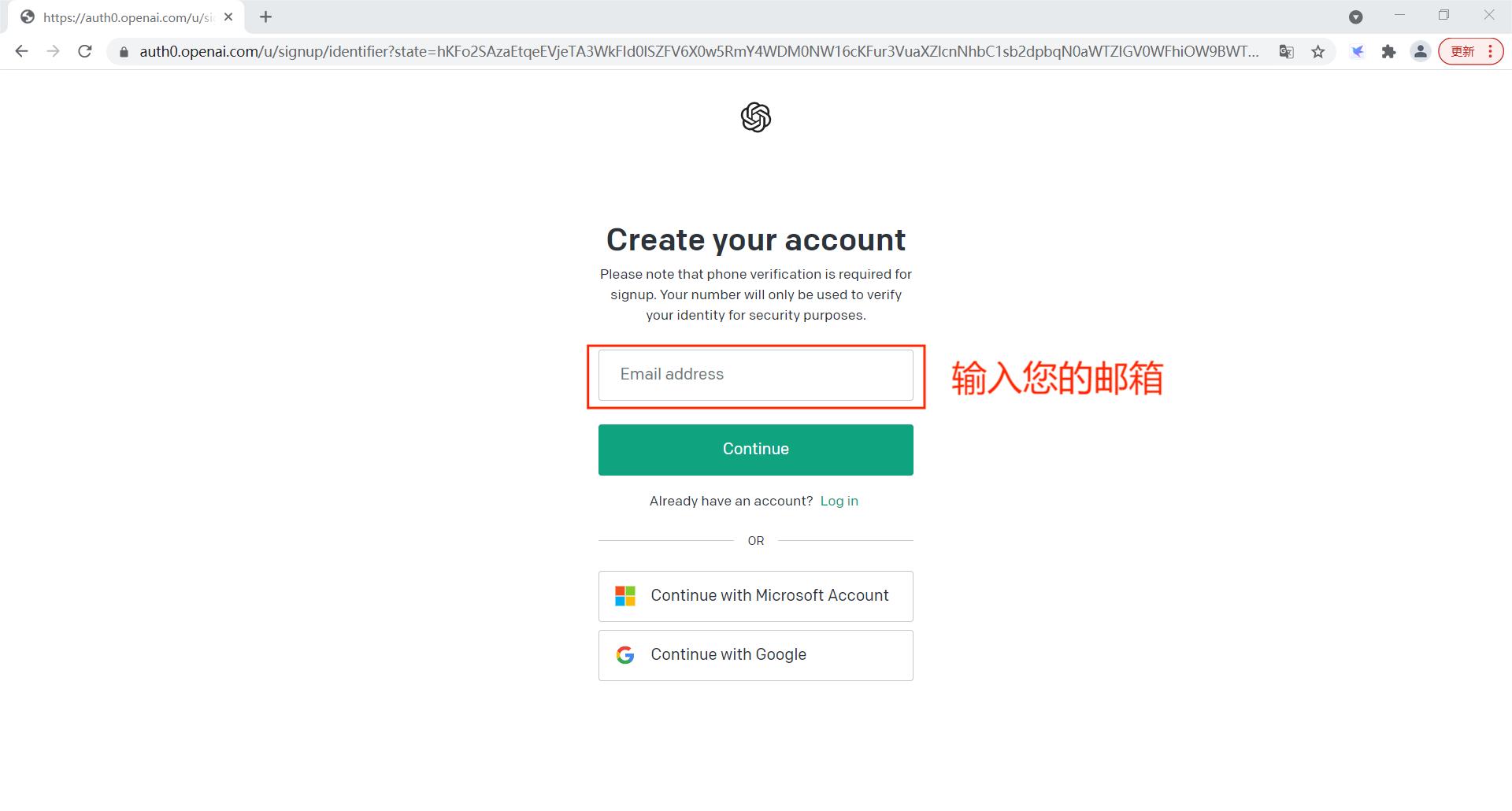The height and width of the screenshot is (811, 1512).
Task: Choose Continue with Google
Action: 756,655
